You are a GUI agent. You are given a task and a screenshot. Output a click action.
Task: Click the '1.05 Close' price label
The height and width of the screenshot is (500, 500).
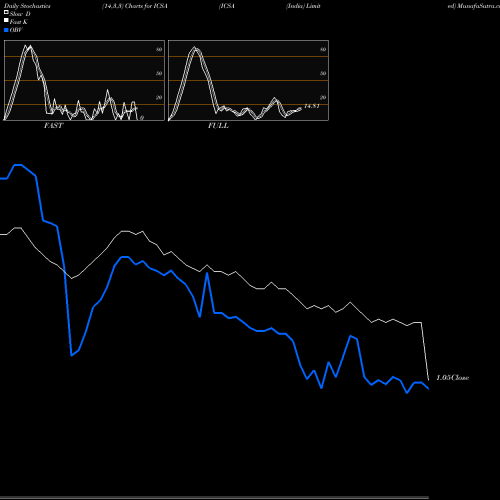point(453,378)
